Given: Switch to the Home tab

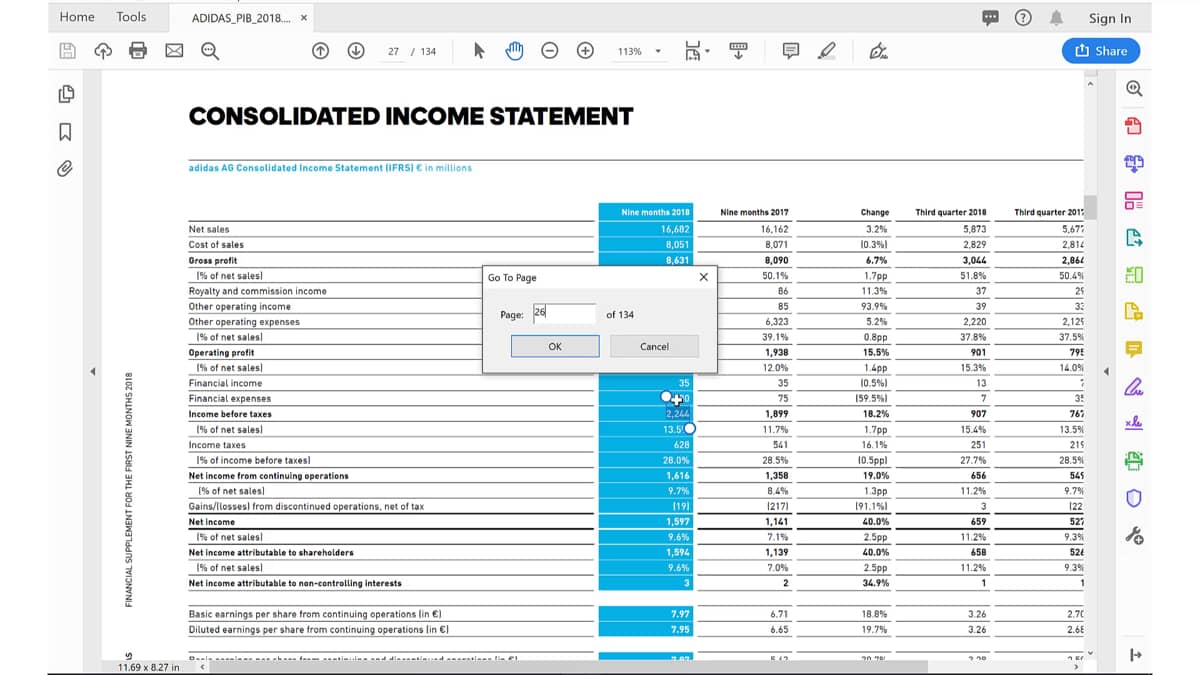Looking at the screenshot, I should (x=77, y=17).
